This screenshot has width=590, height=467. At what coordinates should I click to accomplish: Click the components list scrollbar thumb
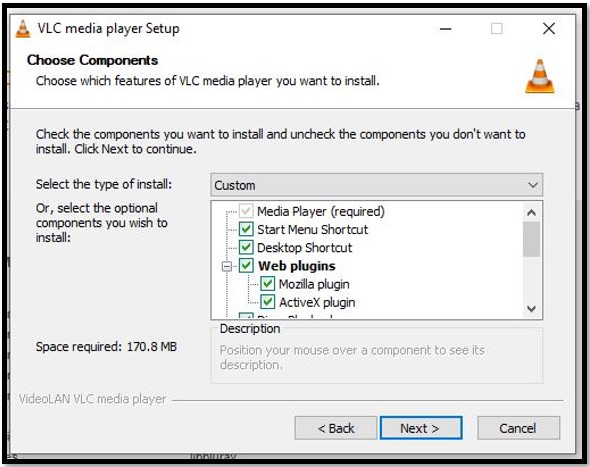tap(531, 239)
